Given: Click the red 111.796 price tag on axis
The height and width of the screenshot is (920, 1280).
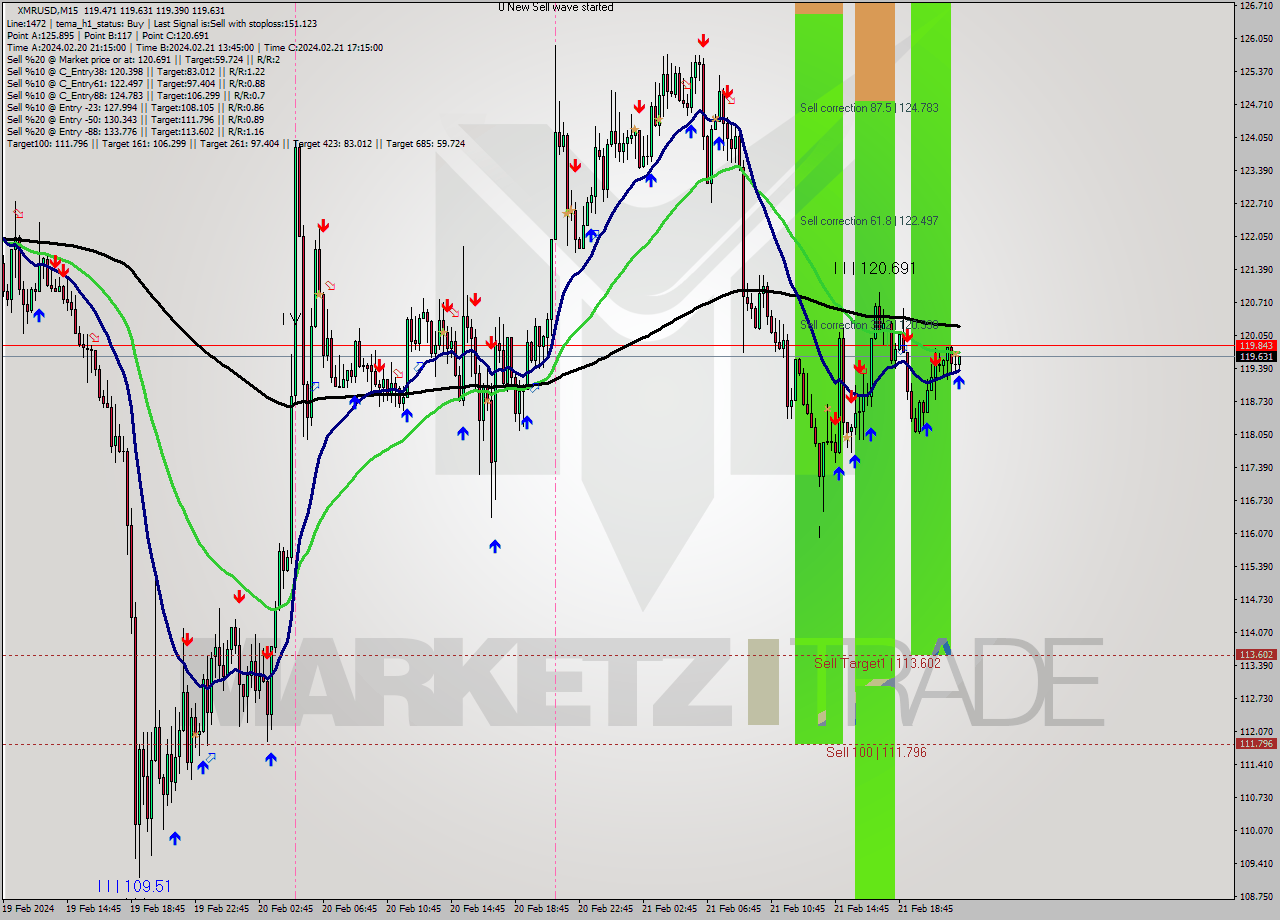Looking at the screenshot, I should point(1256,744).
